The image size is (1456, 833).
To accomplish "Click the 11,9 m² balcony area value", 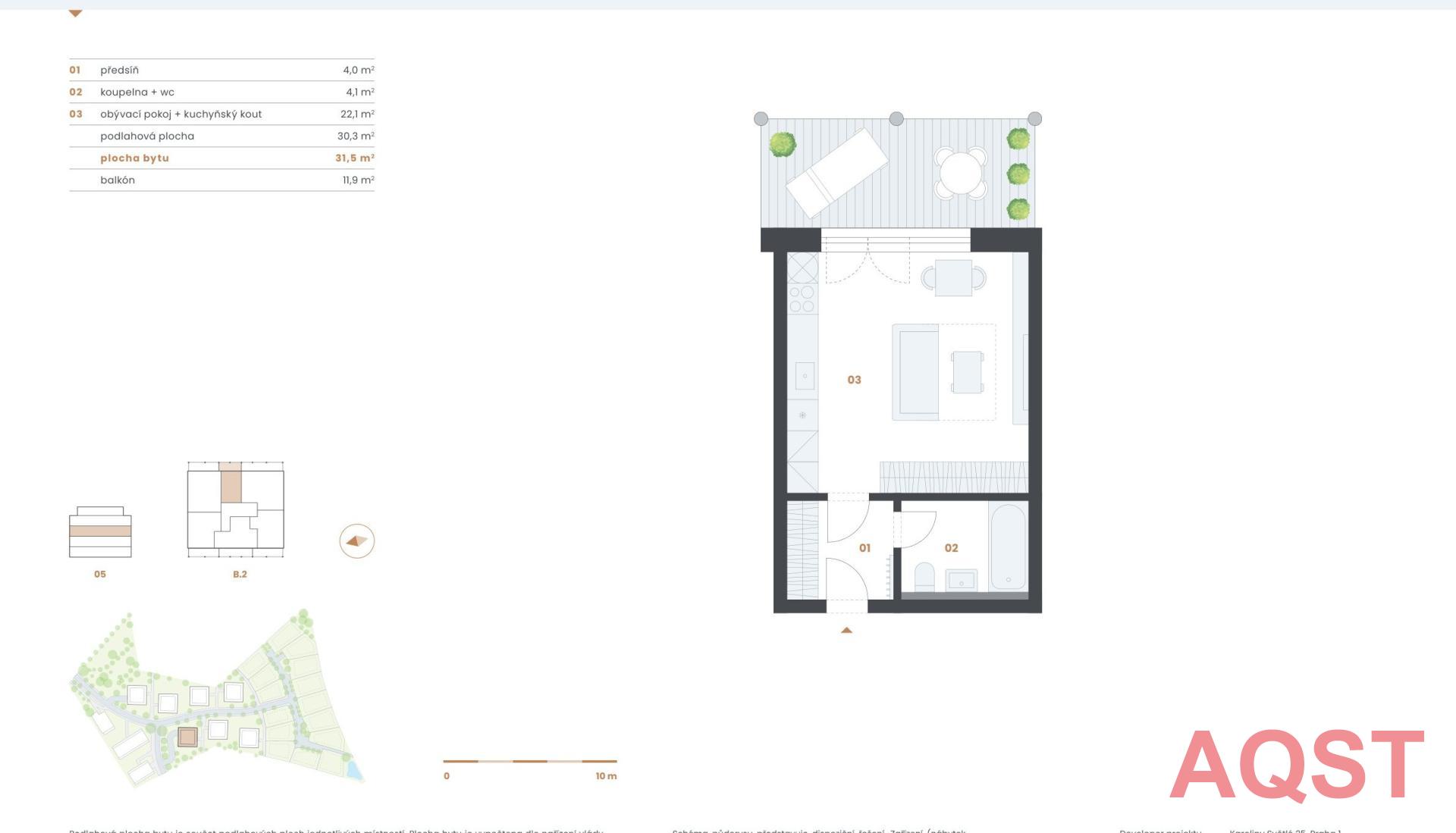I will click(358, 180).
